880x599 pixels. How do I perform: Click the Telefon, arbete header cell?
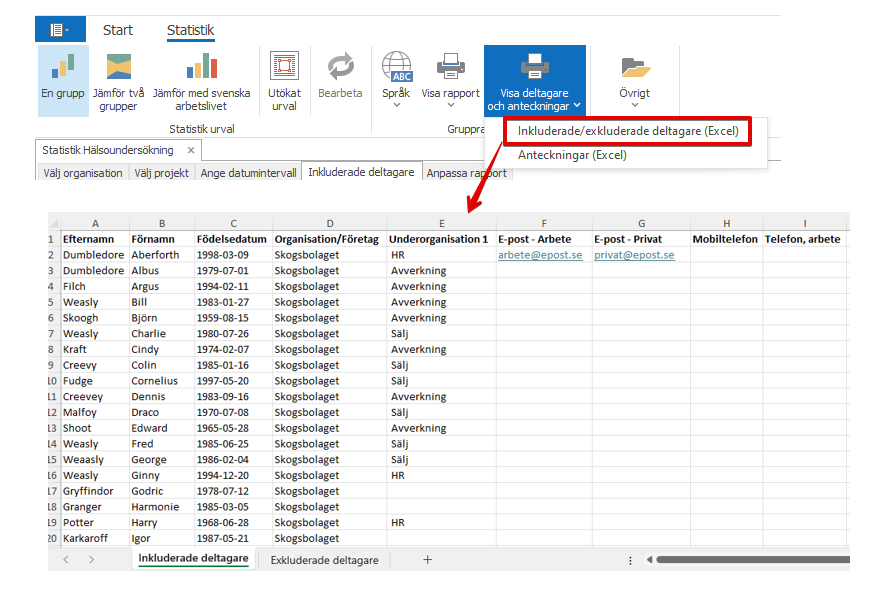point(805,239)
